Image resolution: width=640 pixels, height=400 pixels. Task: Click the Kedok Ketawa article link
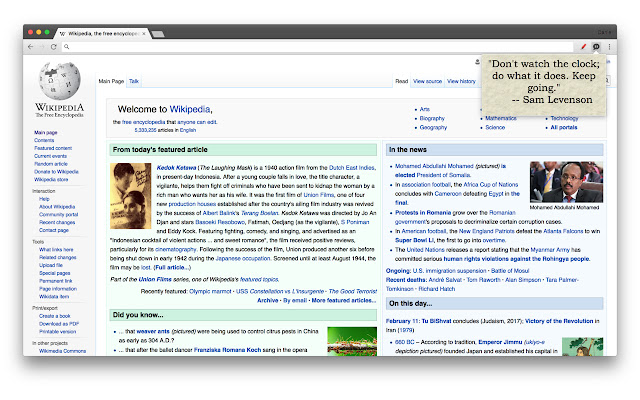click(176, 167)
